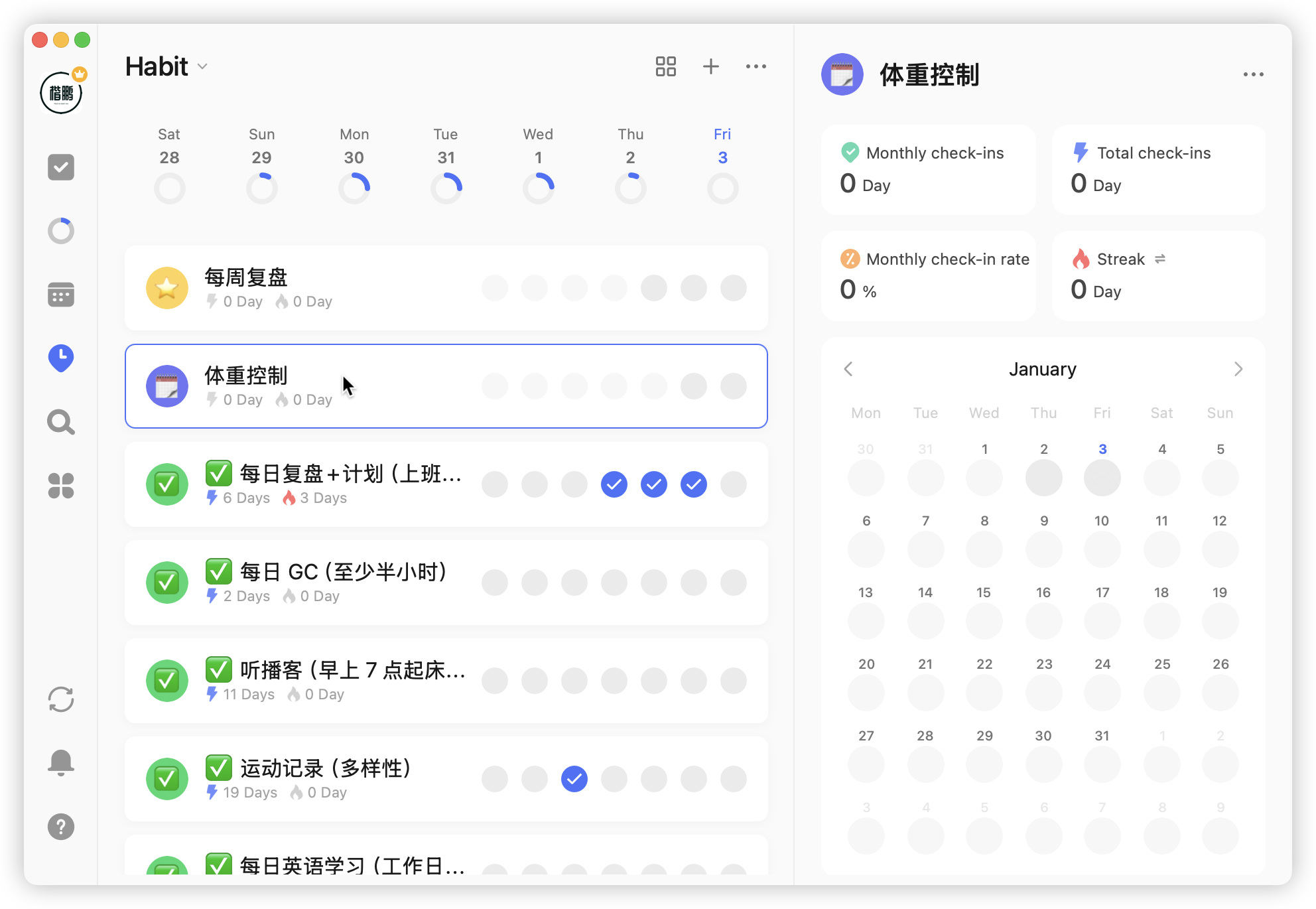Open habit list more options menu

(756, 66)
